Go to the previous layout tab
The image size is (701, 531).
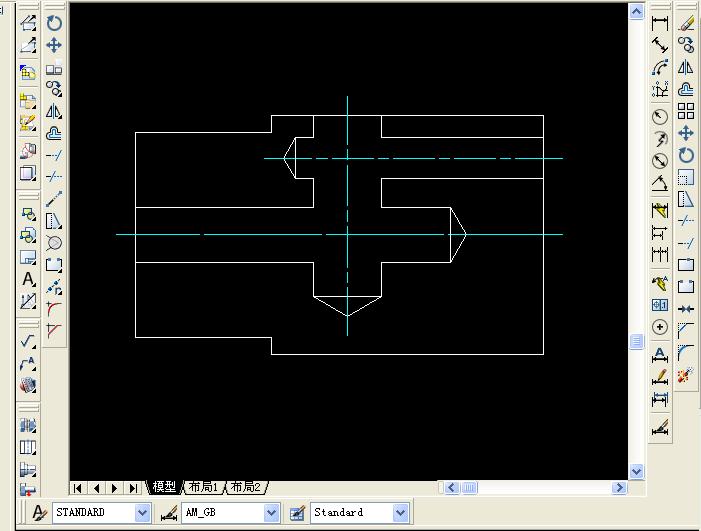[x=96, y=488]
